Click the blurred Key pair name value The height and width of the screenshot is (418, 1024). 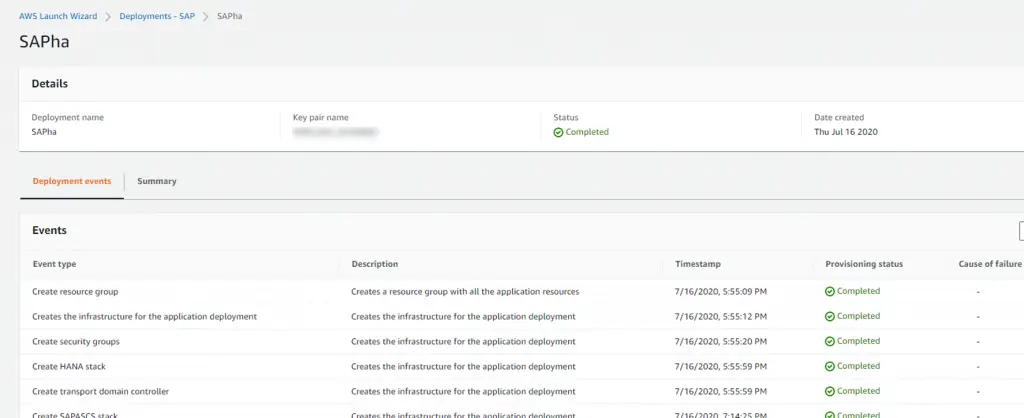(x=336, y=132)
